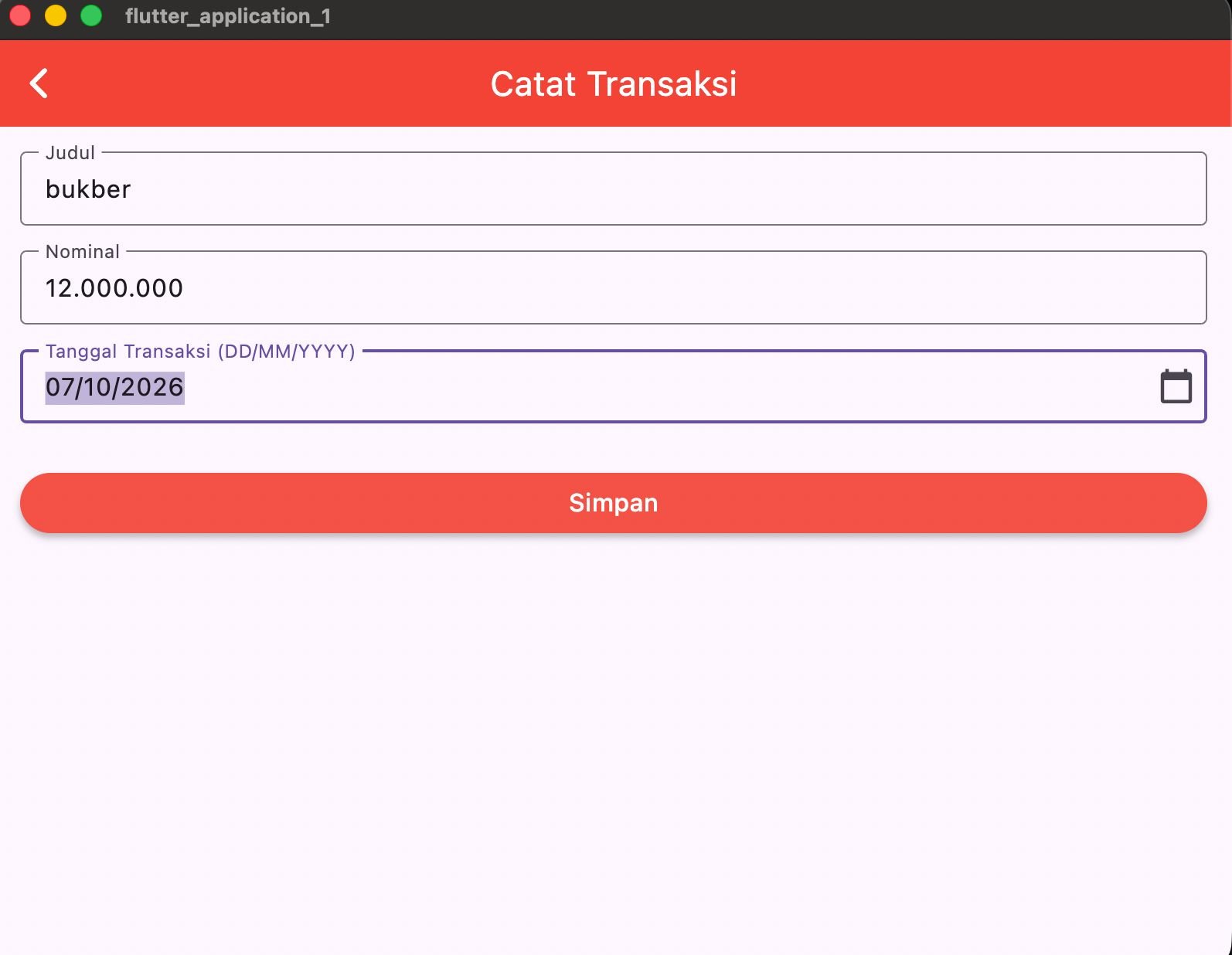
Task: Close the flutter_application_1 window
Action: pyautogui.click(x=20, y=15)
